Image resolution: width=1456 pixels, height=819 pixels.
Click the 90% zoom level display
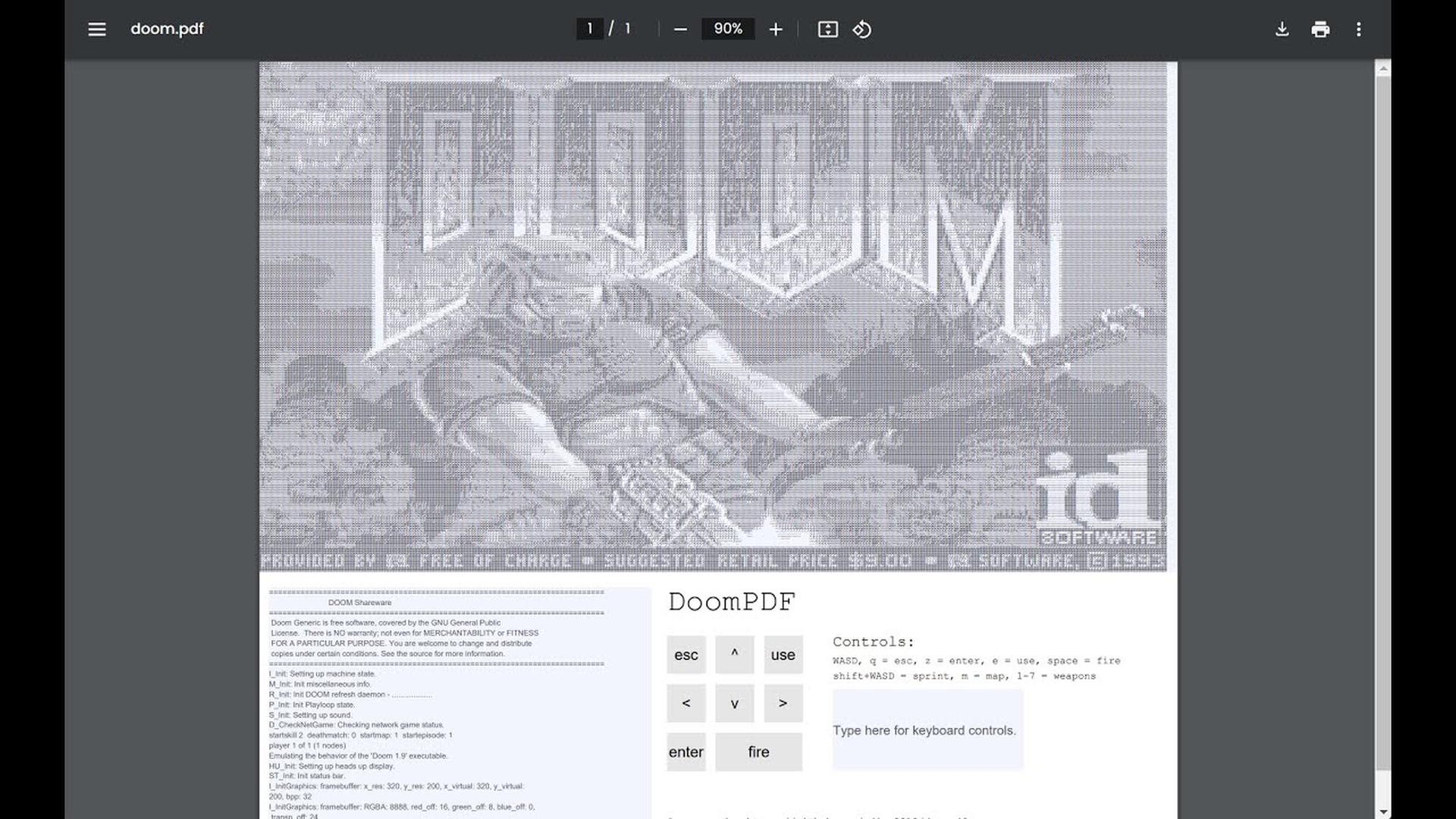pos(727,29)
